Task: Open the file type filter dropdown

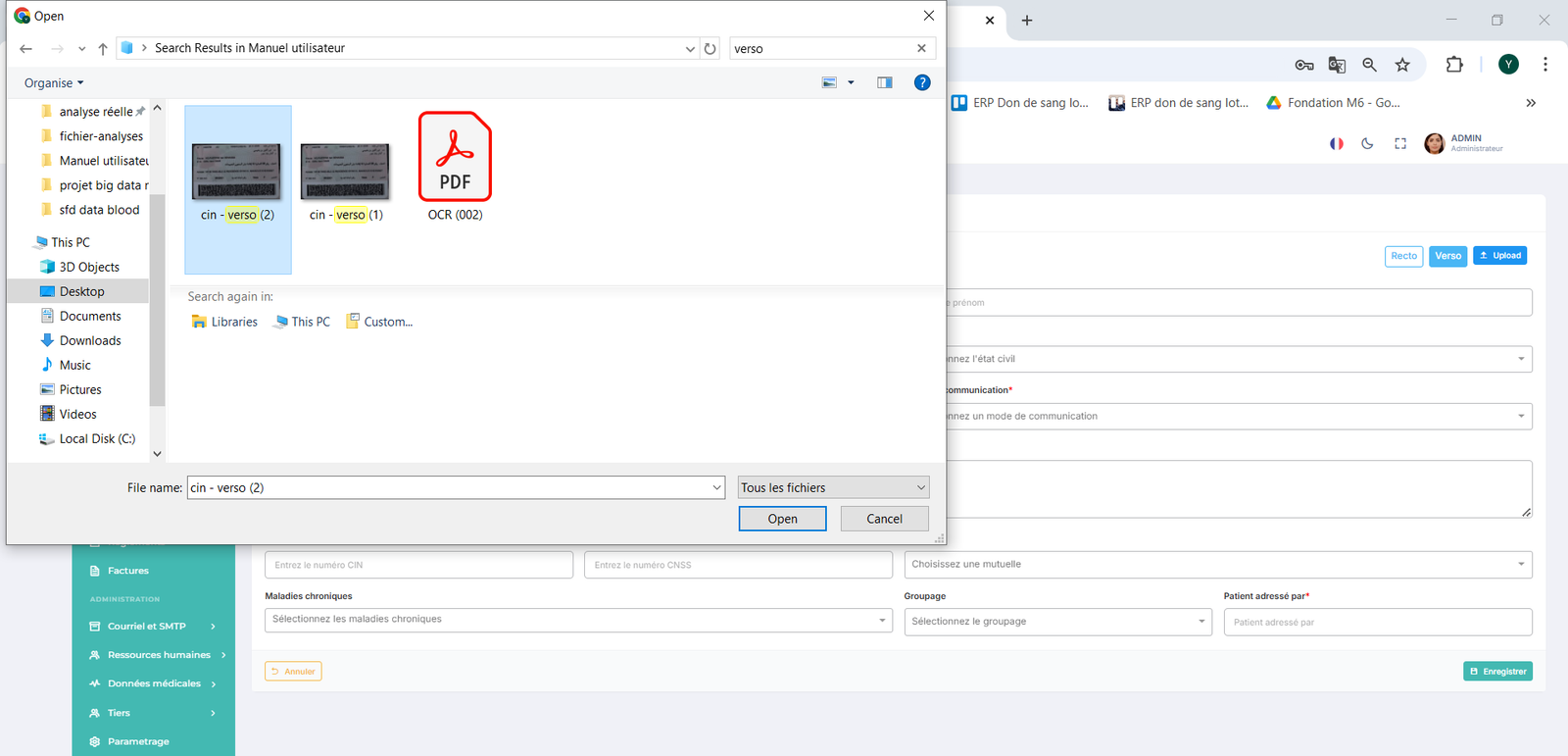Action: tap(833, 487)
